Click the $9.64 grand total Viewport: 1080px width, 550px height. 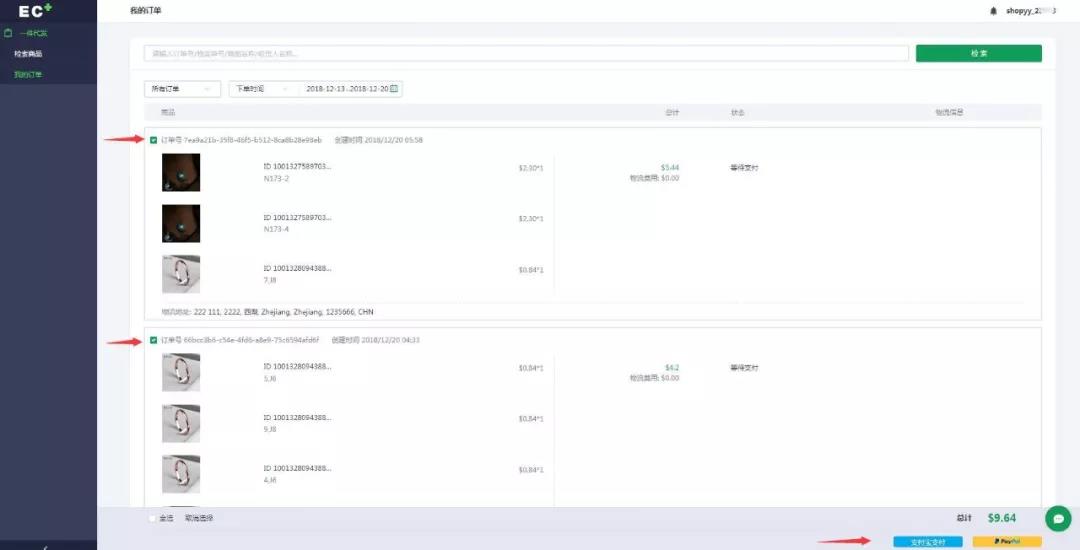pyautogui.click(x=1001, y=518)
